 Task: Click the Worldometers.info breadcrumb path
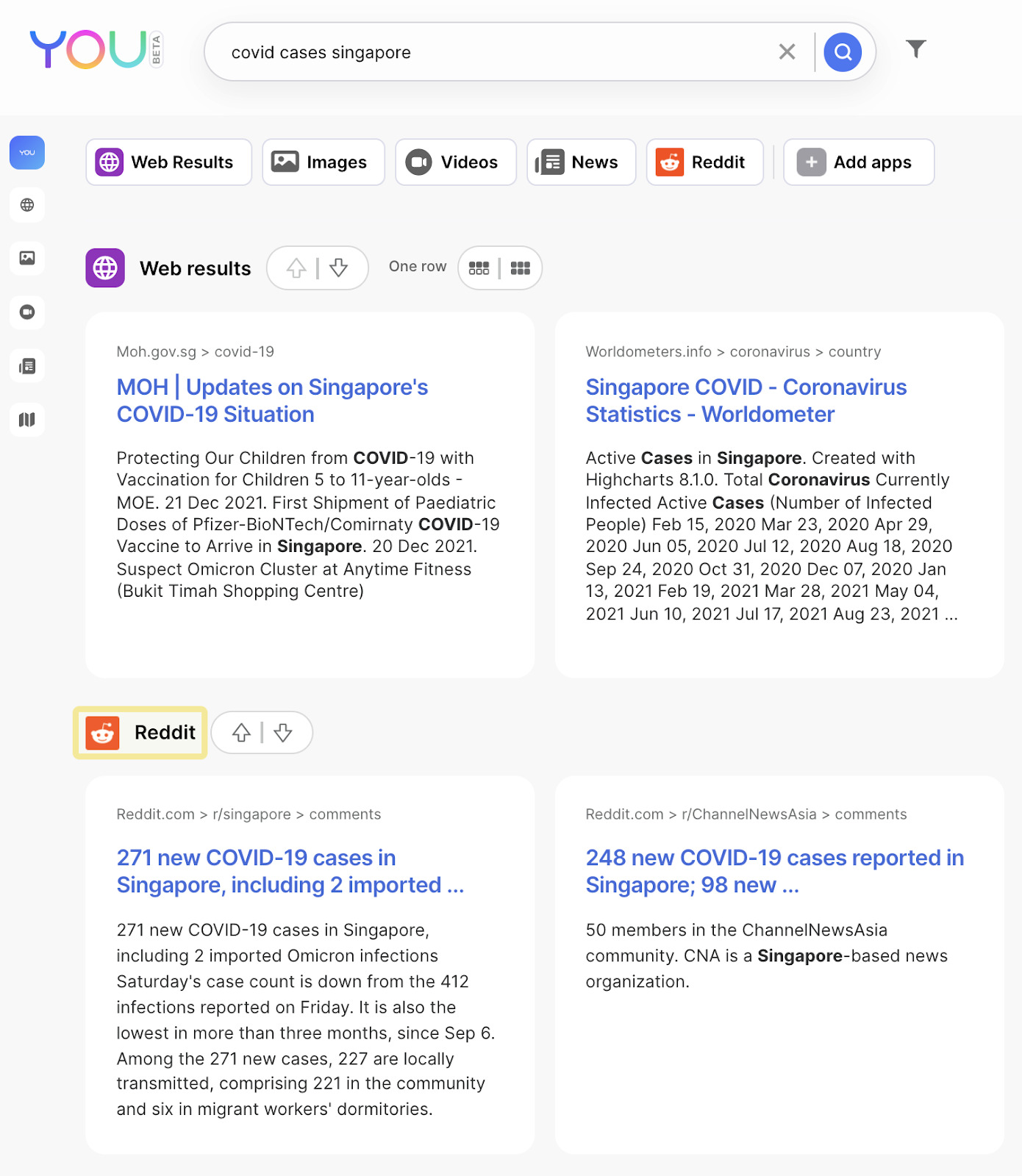733,352
